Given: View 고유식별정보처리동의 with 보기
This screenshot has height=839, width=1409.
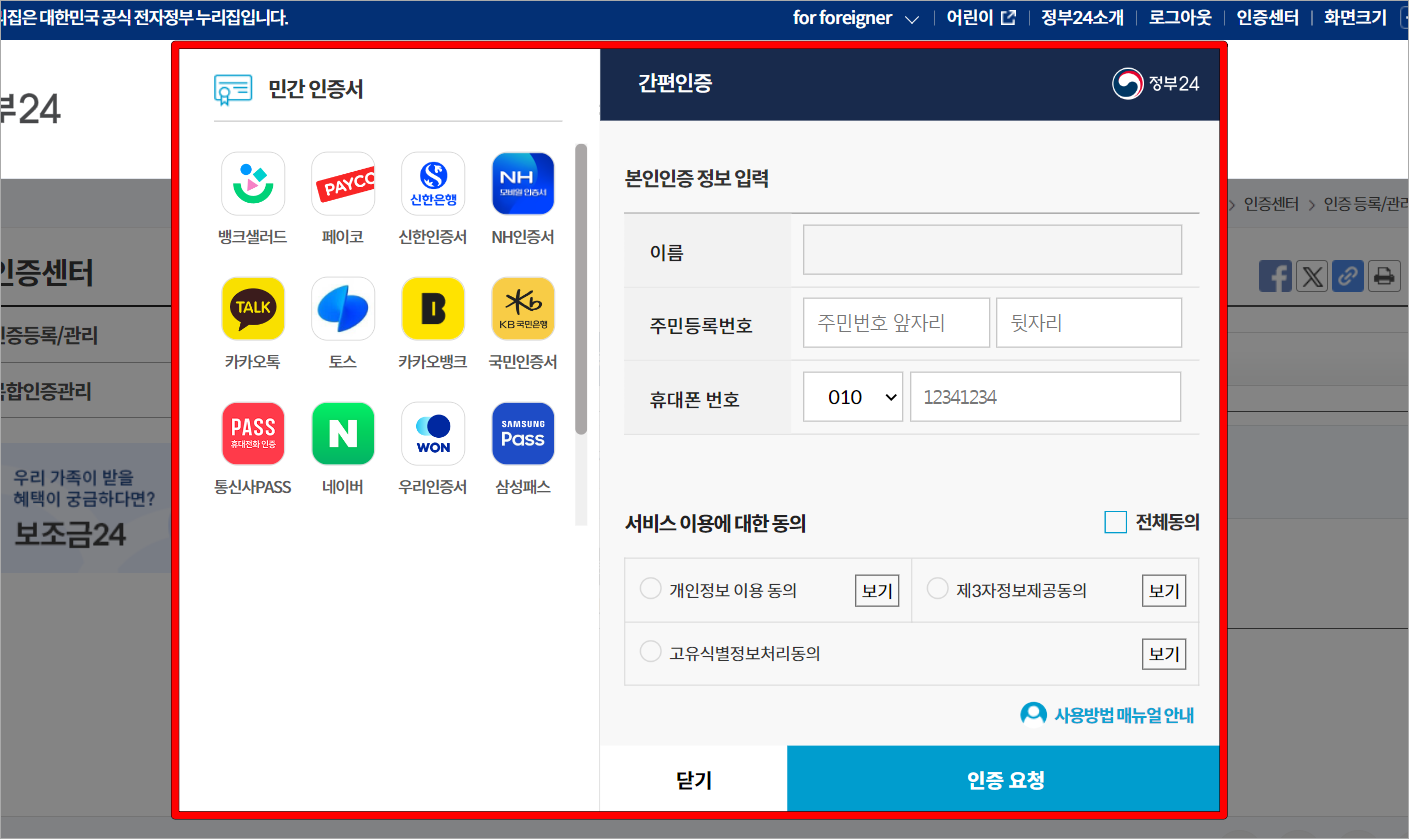Looking at the screenshot, I should [x=1164, y=653].
